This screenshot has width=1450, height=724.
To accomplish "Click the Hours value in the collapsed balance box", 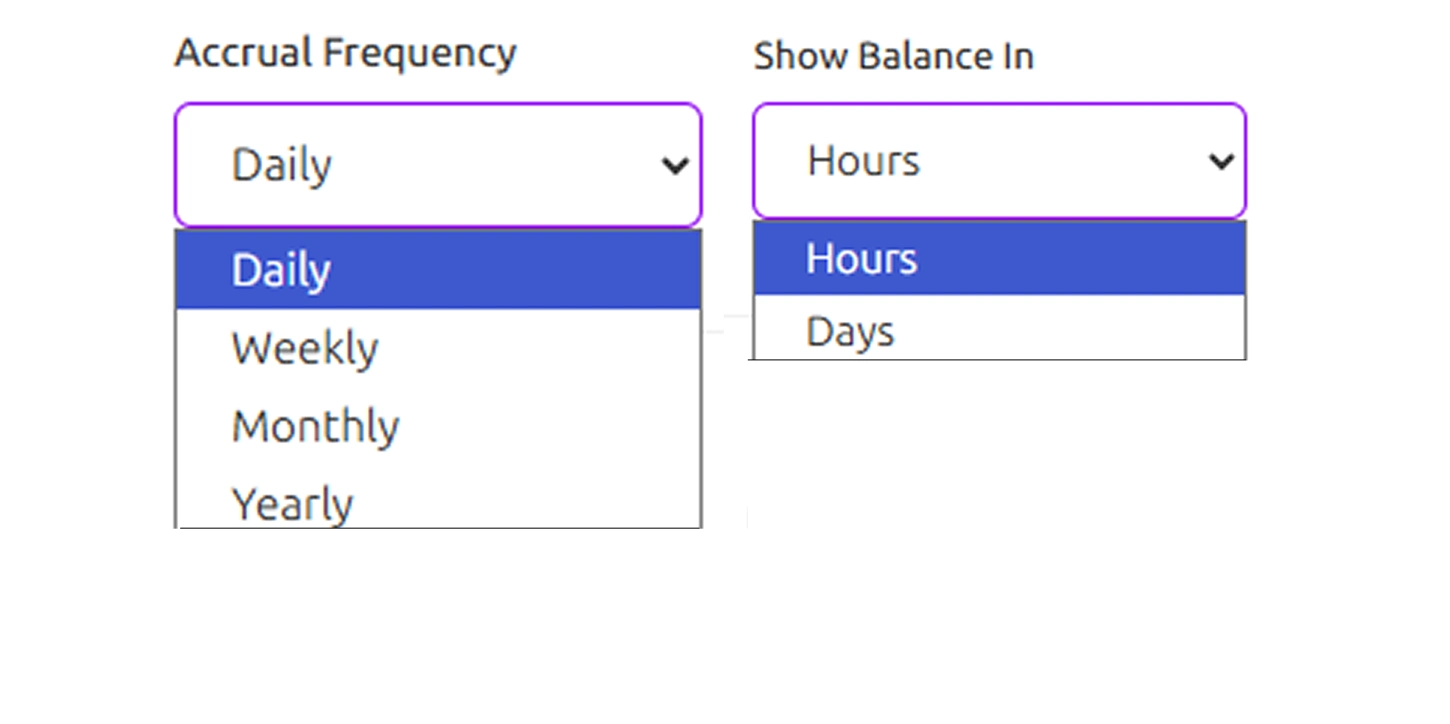I will pyautogui.click(x=863, y=161).
